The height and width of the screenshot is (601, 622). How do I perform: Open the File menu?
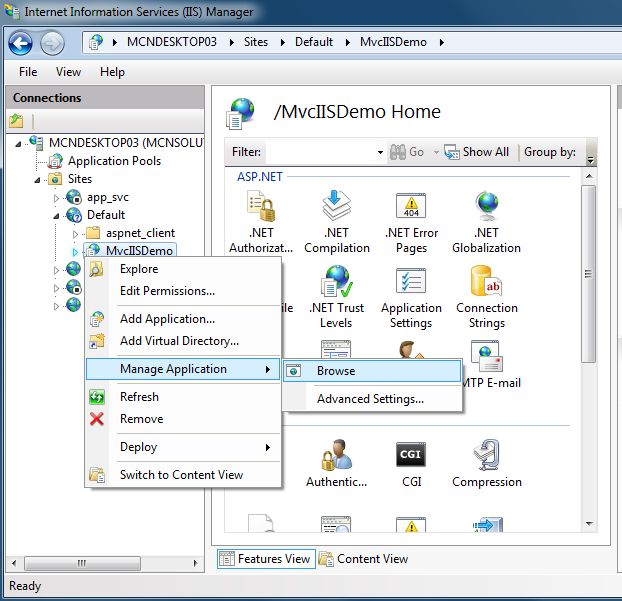[28, 72]
